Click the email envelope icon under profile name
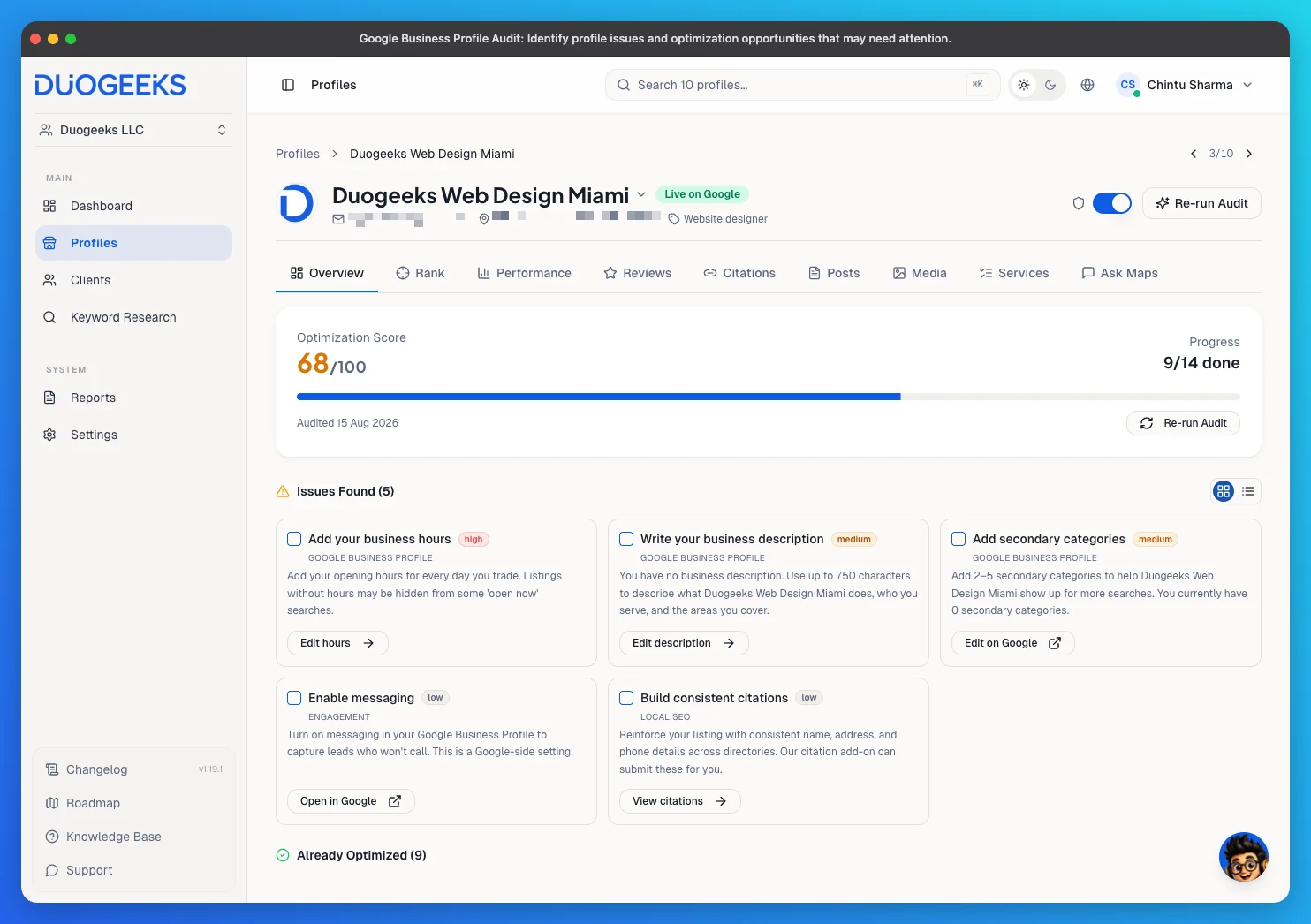 point(338,219)
